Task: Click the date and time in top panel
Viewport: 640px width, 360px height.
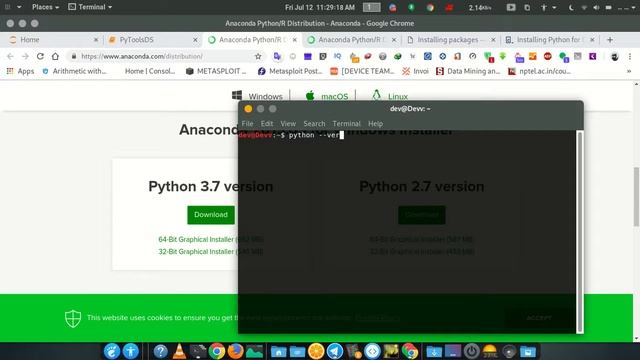Action: pos(320,7)
